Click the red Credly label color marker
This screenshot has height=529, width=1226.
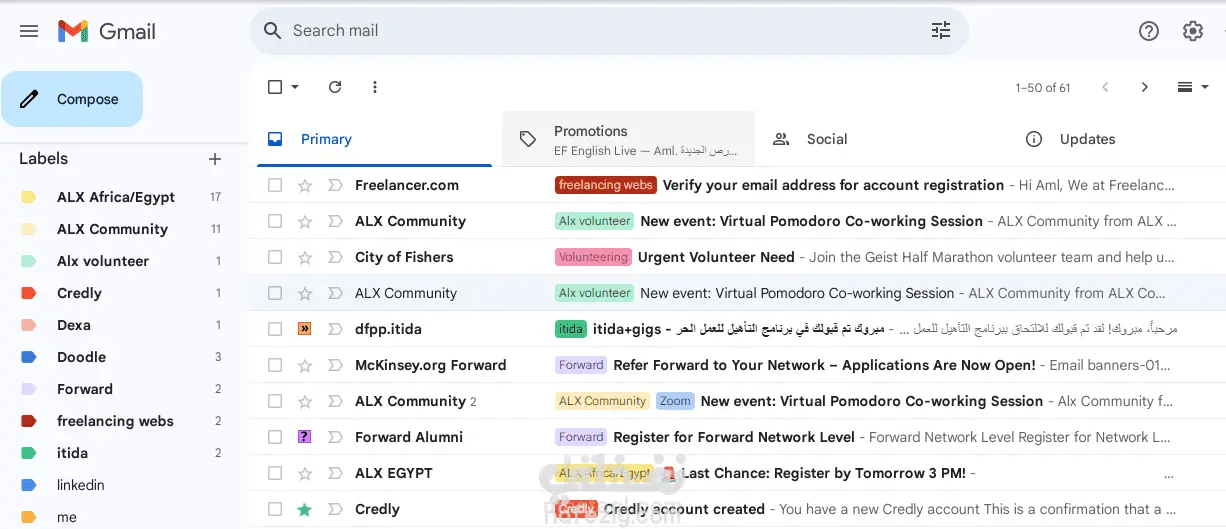point(28,293)
